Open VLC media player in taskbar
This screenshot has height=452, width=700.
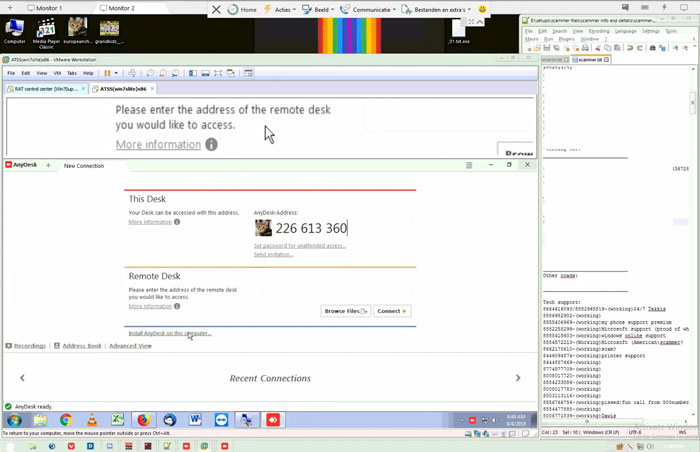tap(92, 420)
